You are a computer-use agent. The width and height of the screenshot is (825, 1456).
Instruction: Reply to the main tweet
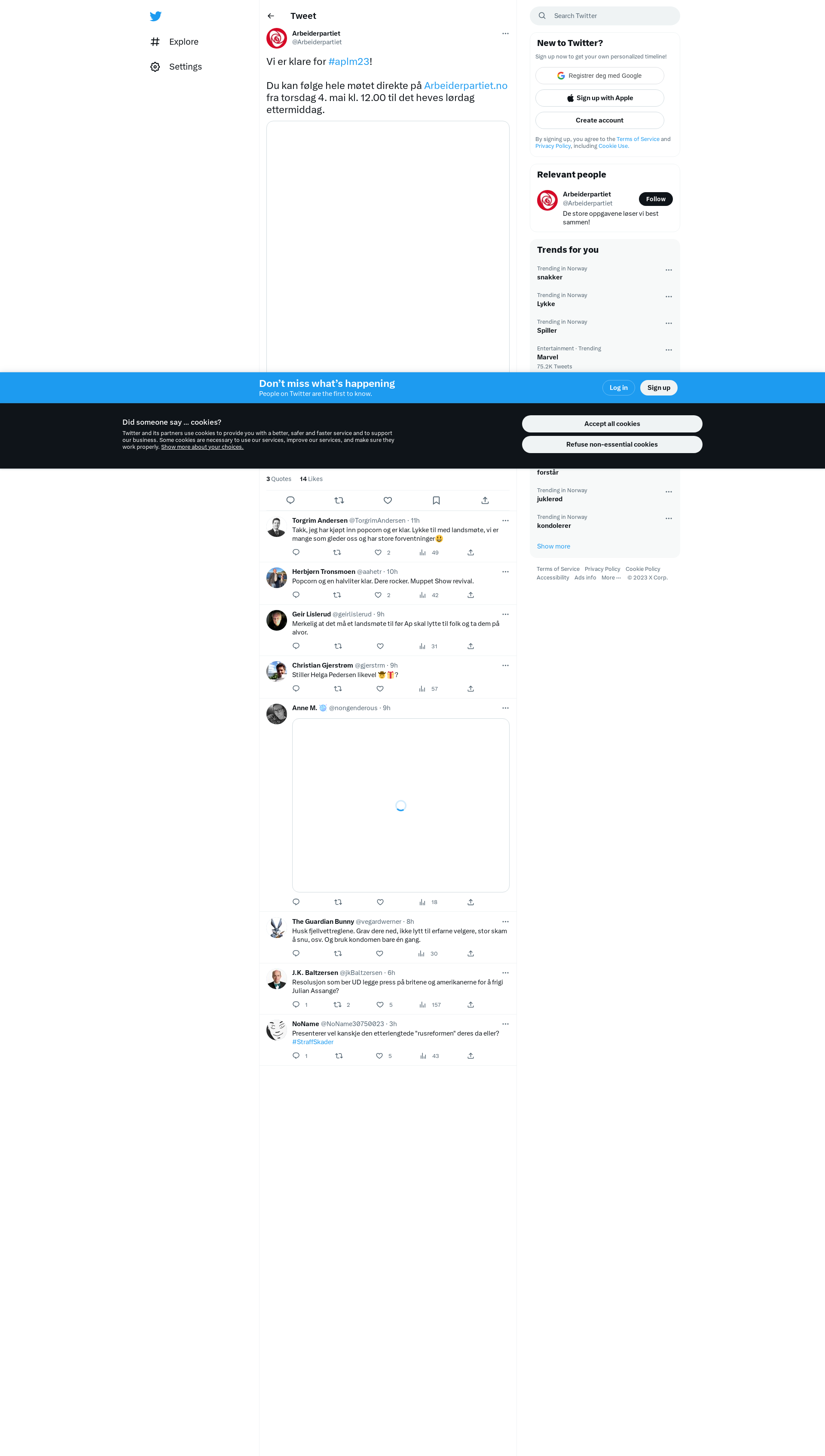tap(290, 500)
